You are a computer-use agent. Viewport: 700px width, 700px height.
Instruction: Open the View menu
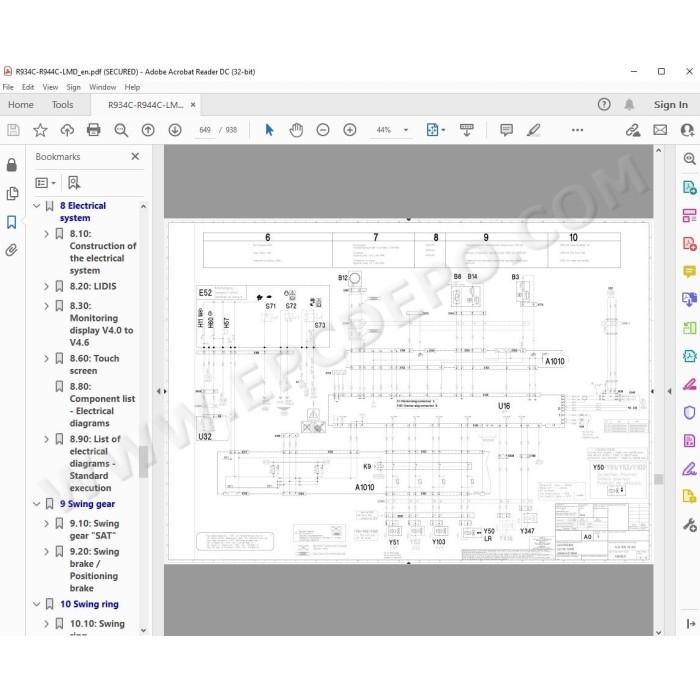point(50,87)
